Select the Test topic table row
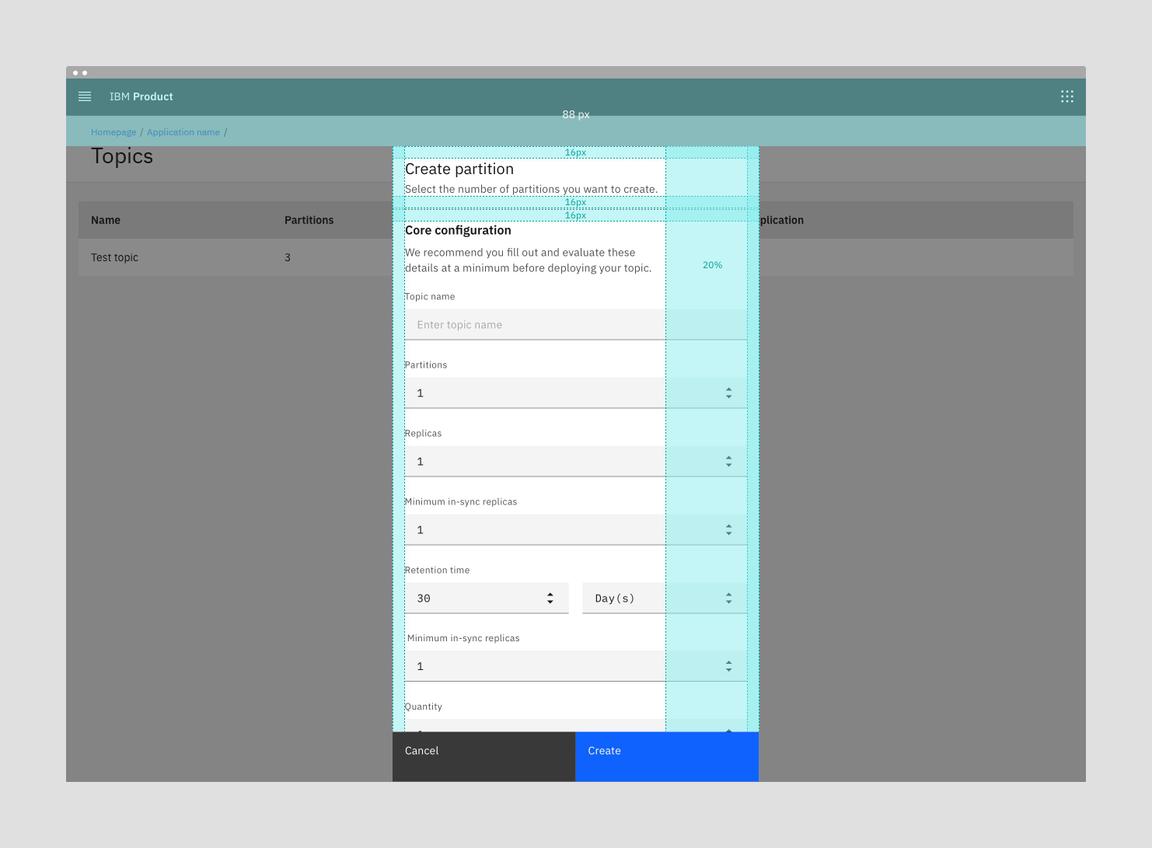Viewport: 1152px width, 848px height. (115, 258)
